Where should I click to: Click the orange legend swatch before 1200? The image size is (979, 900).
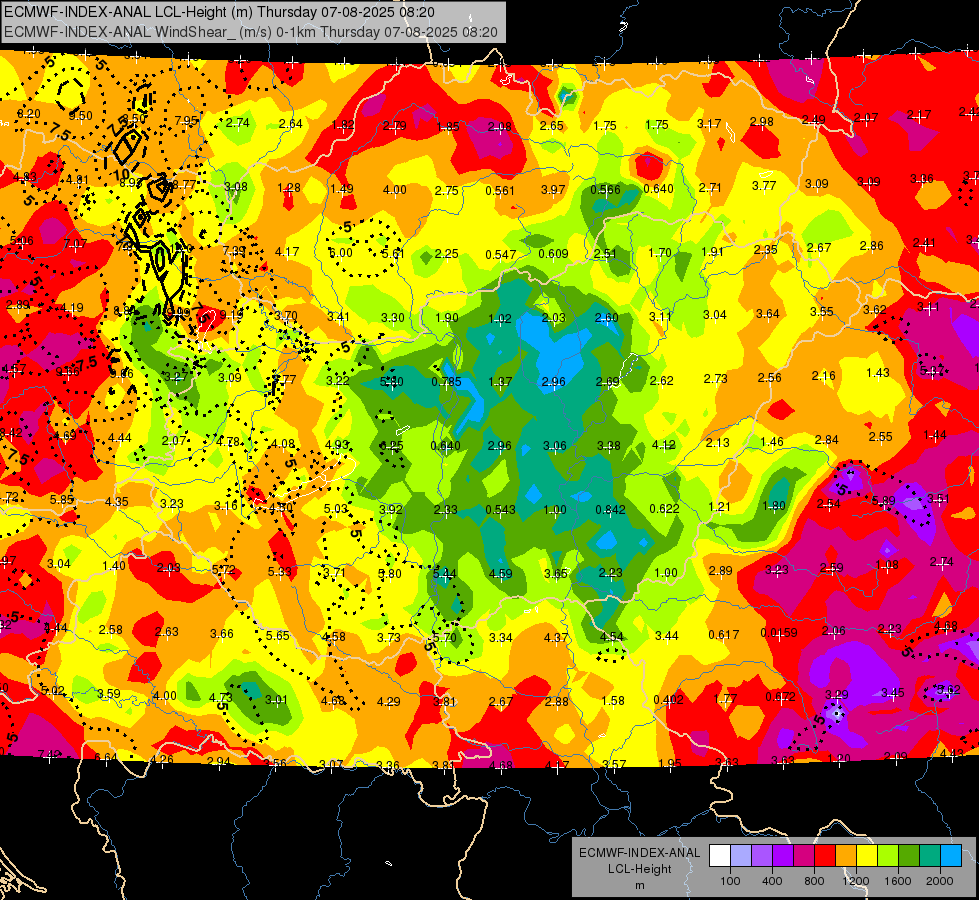click(x=845, y=856)
